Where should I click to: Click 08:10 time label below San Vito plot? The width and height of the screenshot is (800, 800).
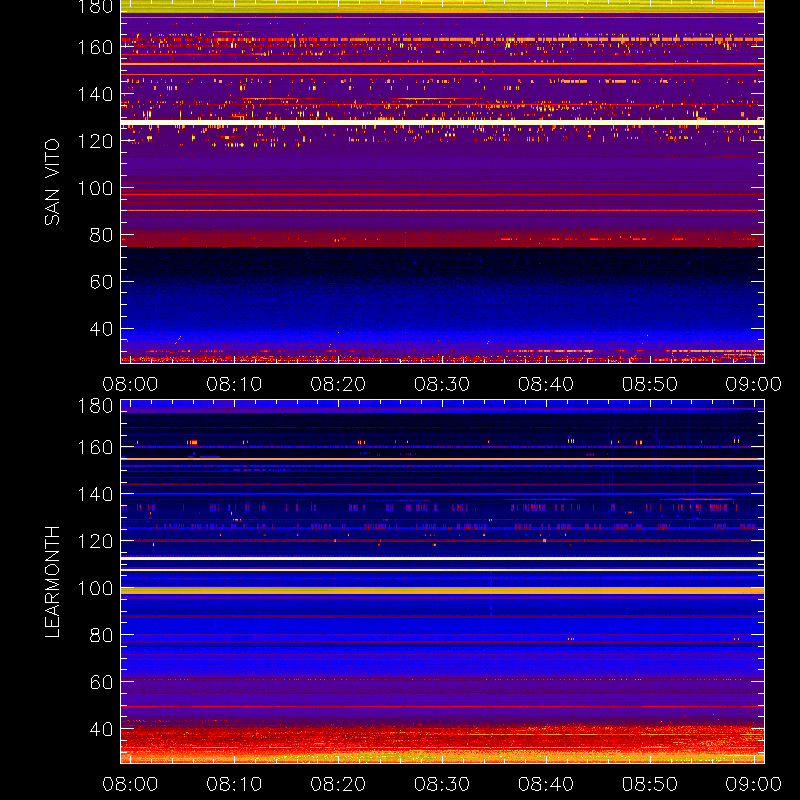click(234, 384)
